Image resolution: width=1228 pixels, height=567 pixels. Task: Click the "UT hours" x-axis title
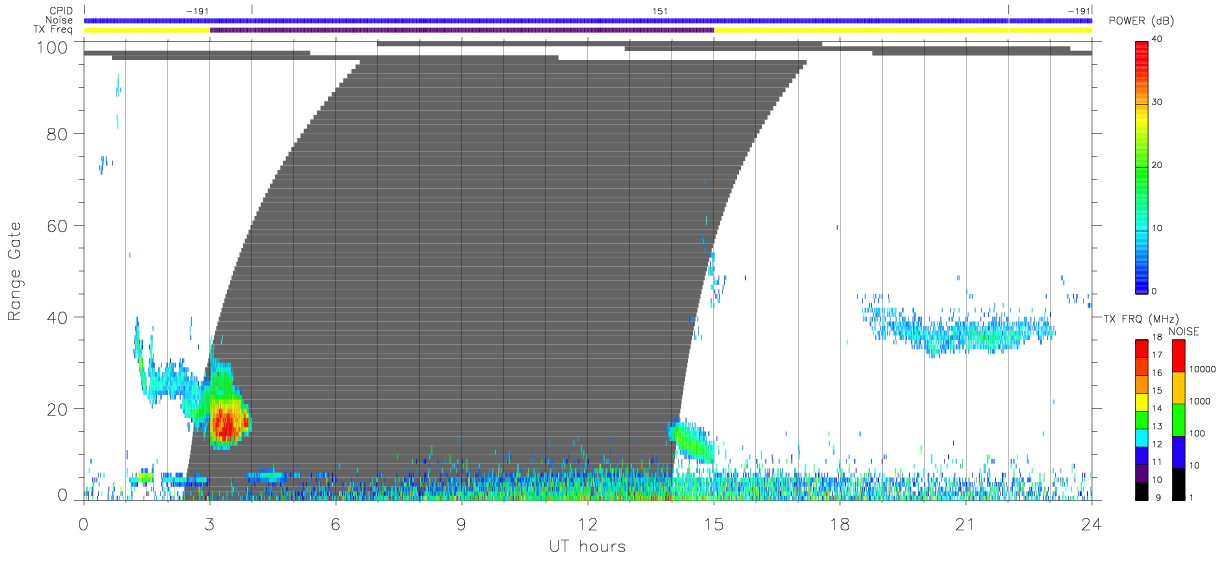[586, 546]
